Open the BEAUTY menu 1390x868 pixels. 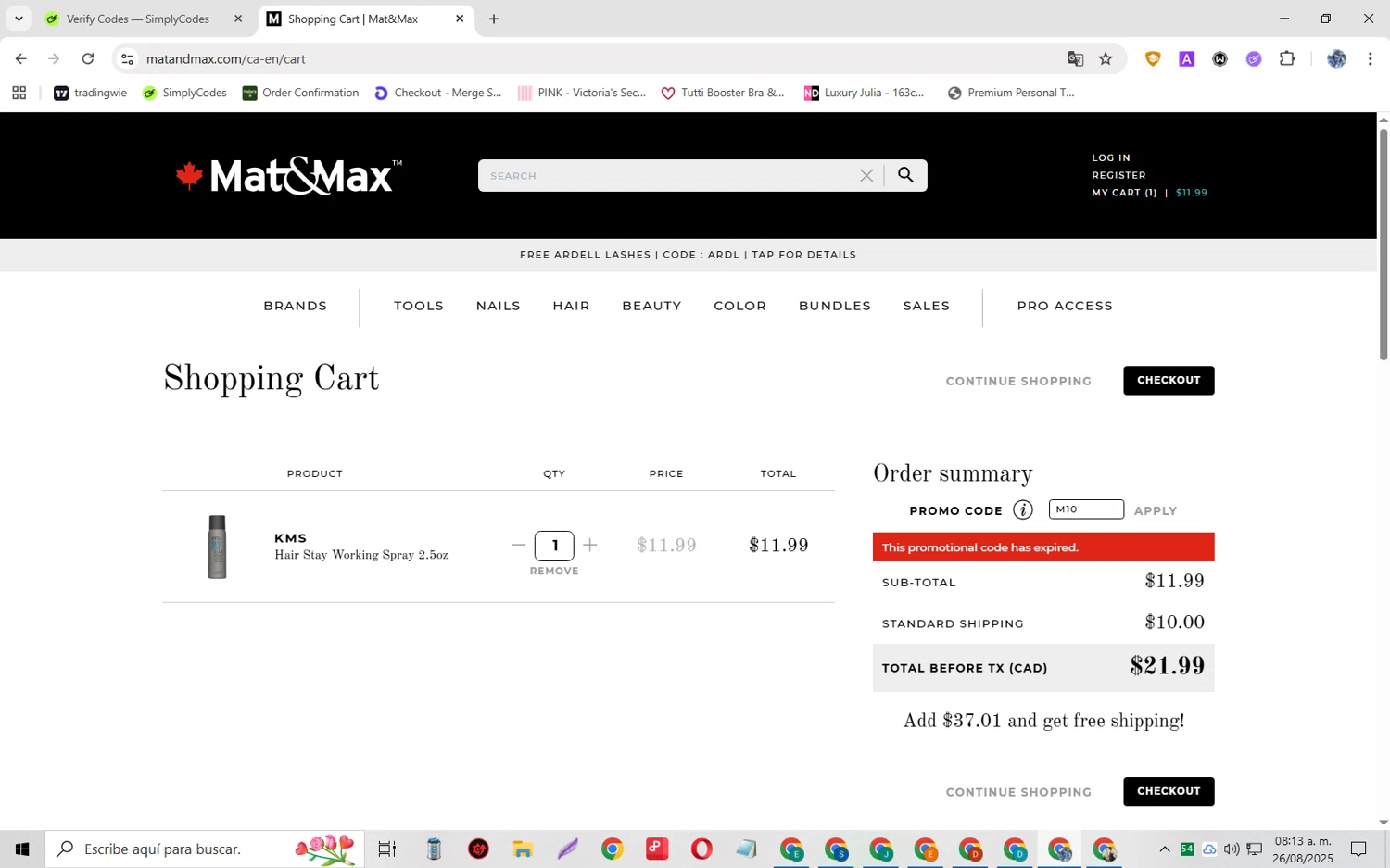click(652, 306)
